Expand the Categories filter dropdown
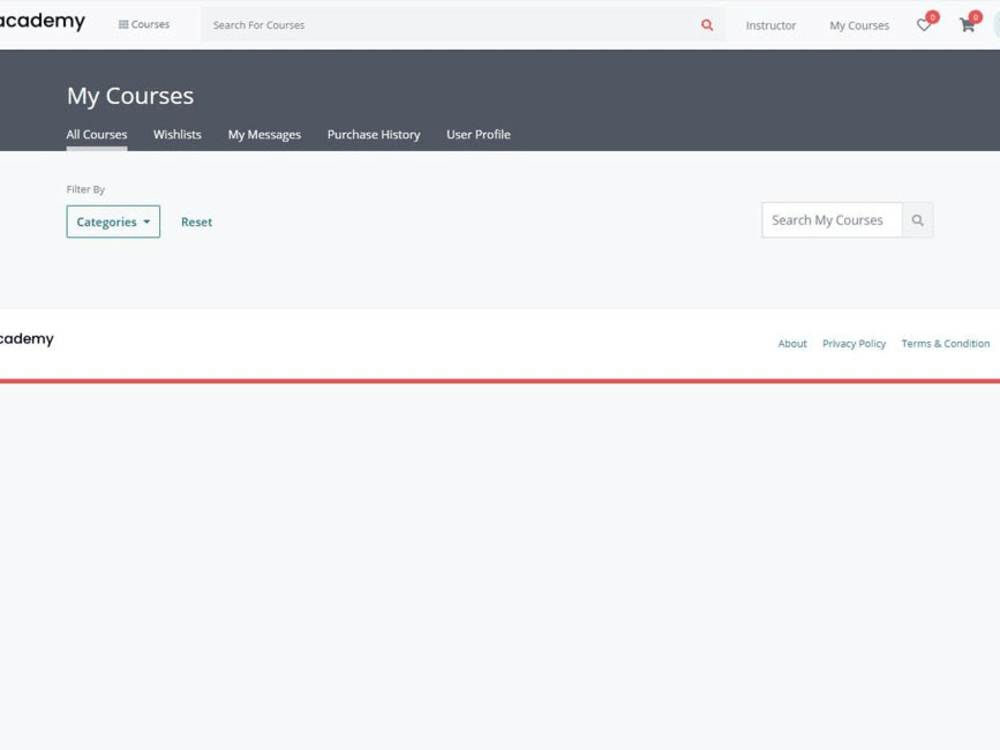This screenshot has height=750, width=1000. (113, 222)
